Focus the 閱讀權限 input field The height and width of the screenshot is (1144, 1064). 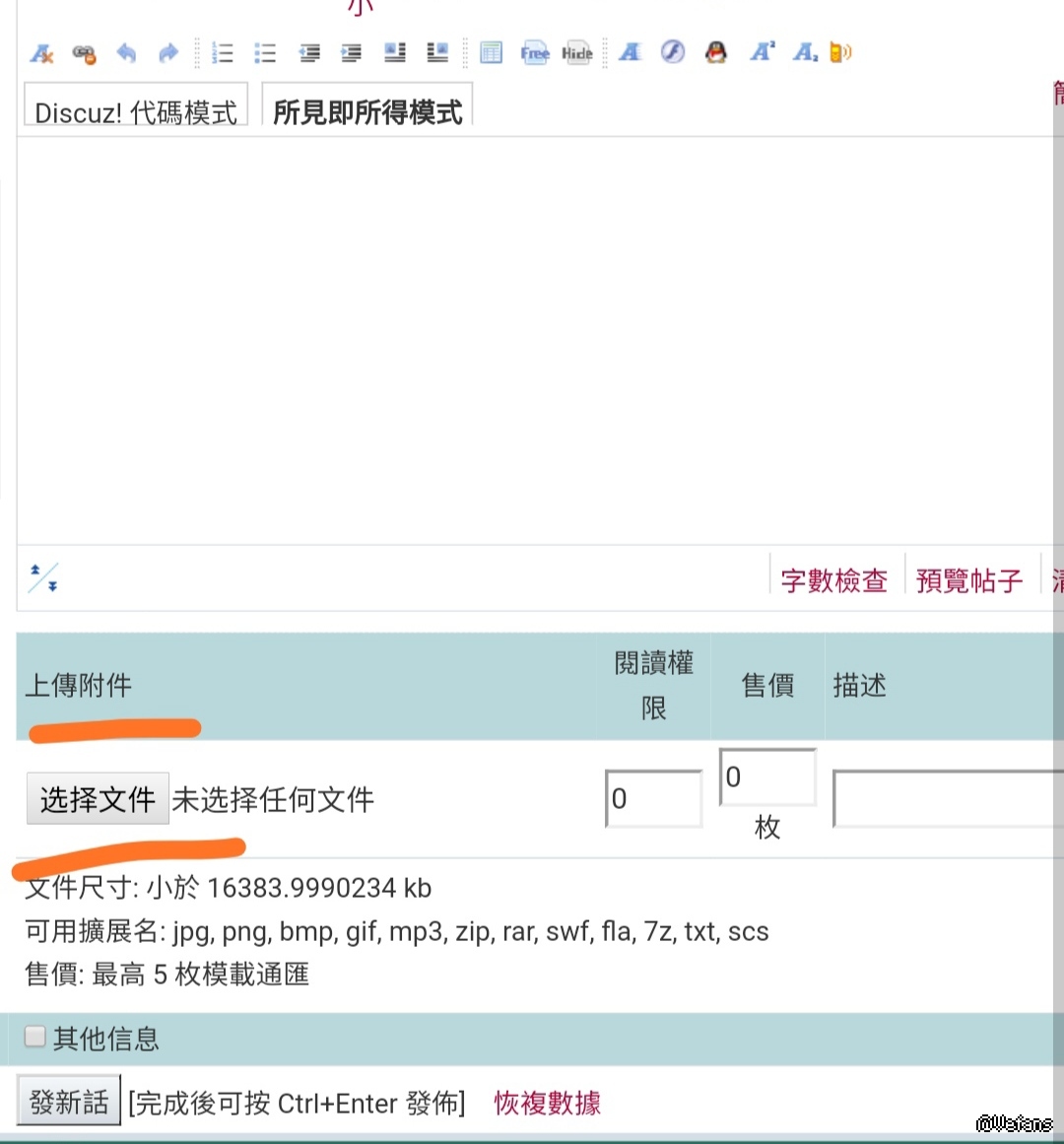pyautogui.click(x=654, y=799)
